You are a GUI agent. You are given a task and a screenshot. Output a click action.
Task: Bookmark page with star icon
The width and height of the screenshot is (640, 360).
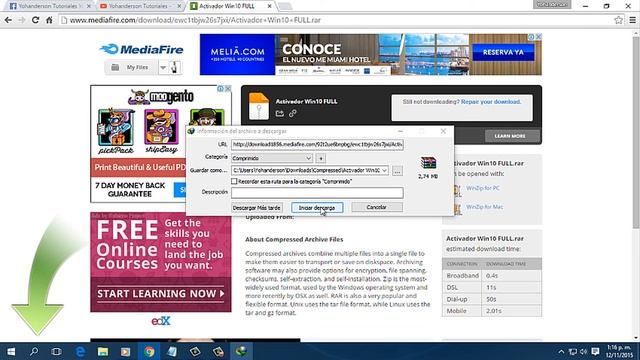point(618,20)
